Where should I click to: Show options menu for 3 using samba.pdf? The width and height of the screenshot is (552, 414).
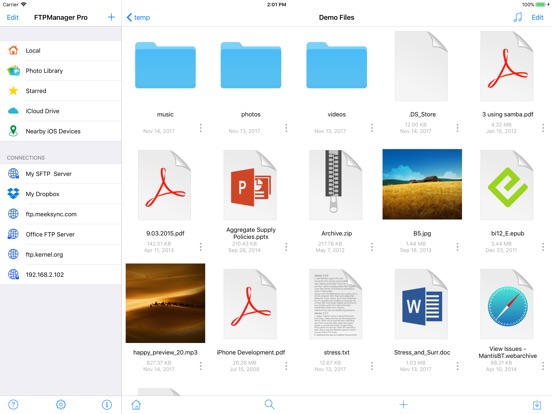(543, 128)
